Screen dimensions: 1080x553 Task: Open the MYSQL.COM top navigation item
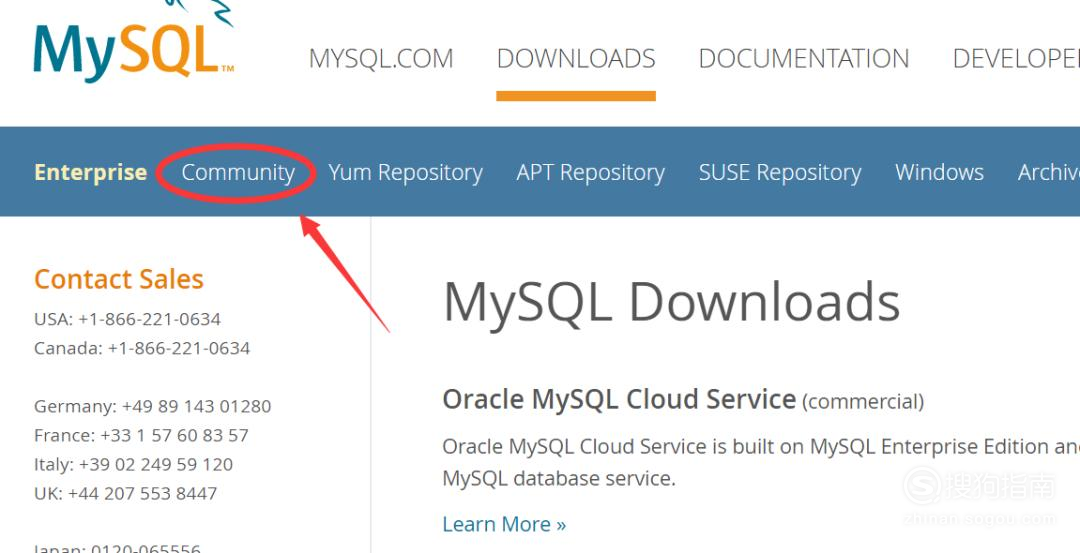(381, 59)
